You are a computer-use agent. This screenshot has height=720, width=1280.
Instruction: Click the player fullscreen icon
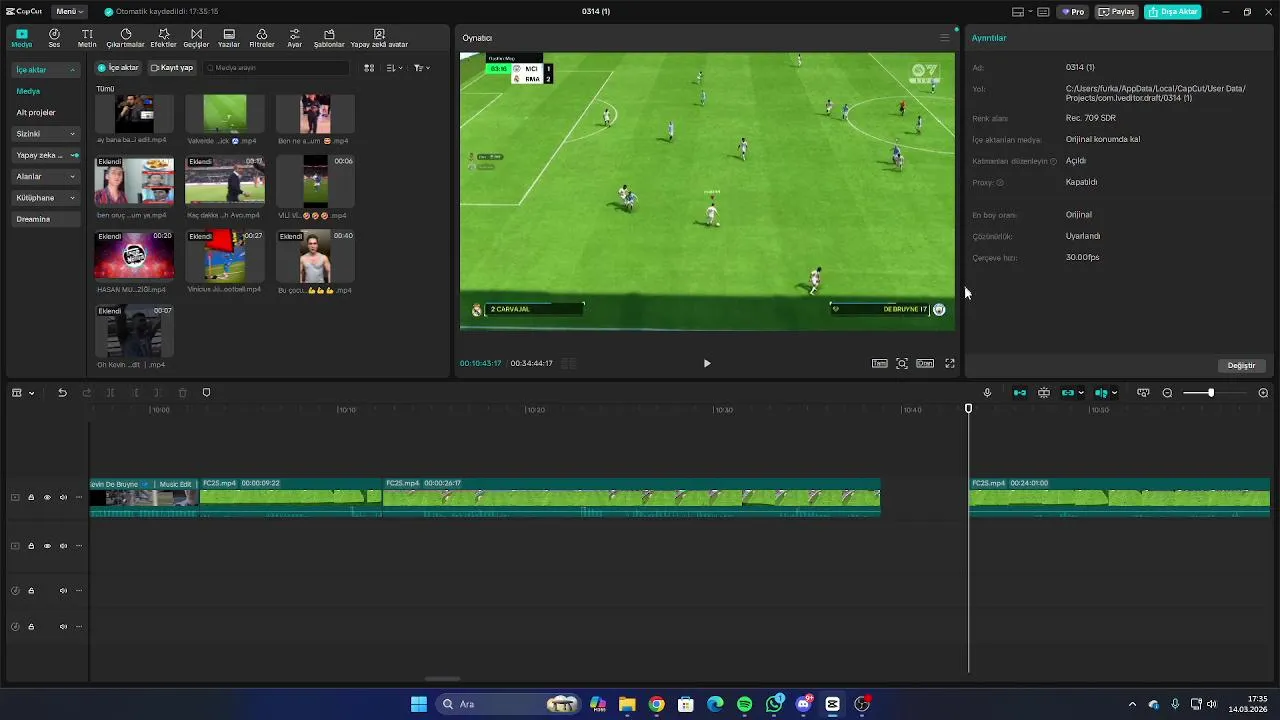[x=950, y=364]
